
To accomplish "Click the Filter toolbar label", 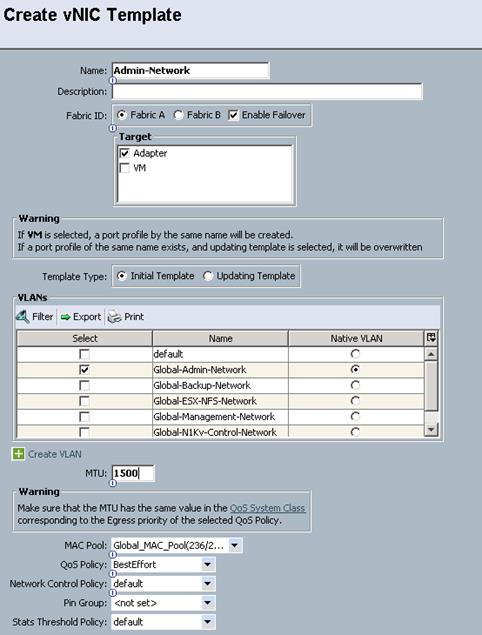I will click(x=43, y=317).
